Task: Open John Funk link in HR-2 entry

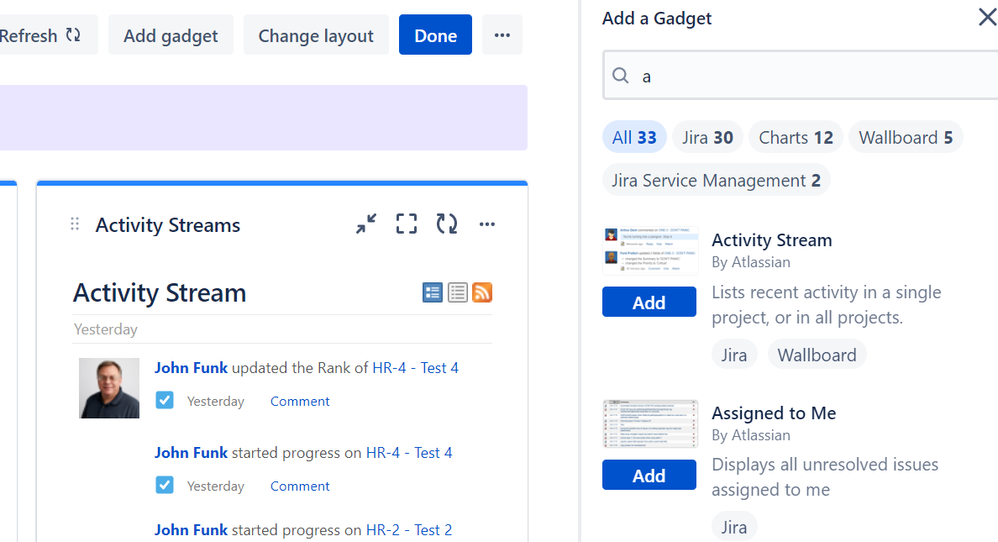Action: point(191,530)
